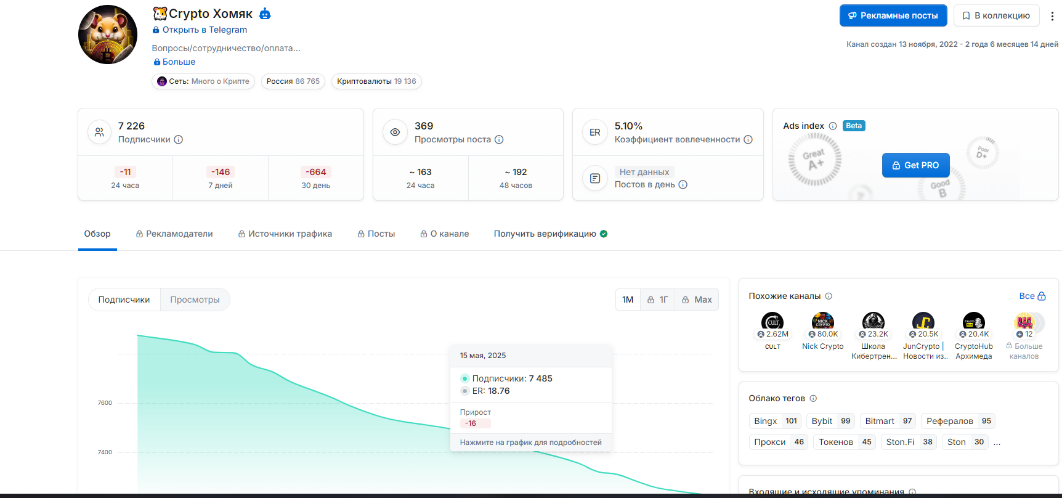Click the subscribers people icon
The height and width of the screenshot is (498, 1062).
pos(100,133)
